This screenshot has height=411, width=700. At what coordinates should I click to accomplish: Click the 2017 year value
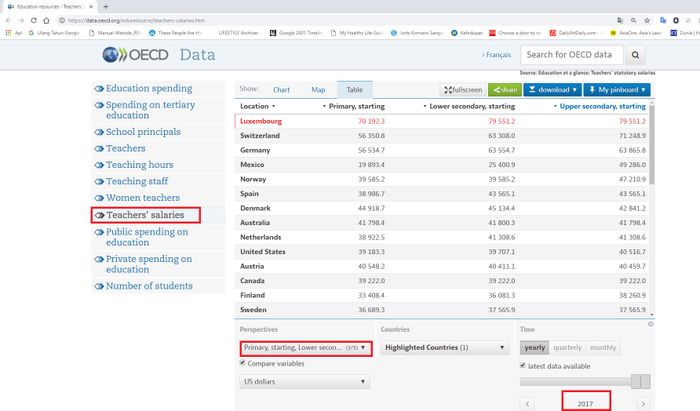tap(585, 403)
